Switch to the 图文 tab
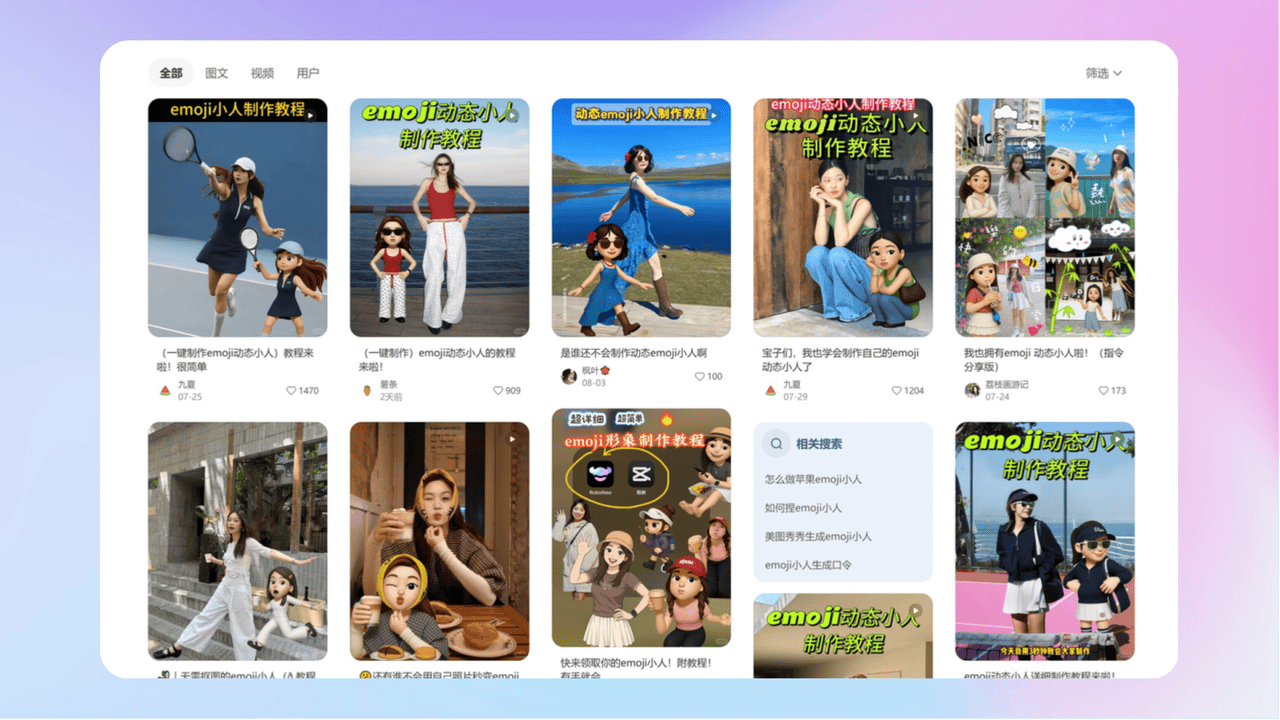This screenshot has width=1280, height=720. coord(217,73)
